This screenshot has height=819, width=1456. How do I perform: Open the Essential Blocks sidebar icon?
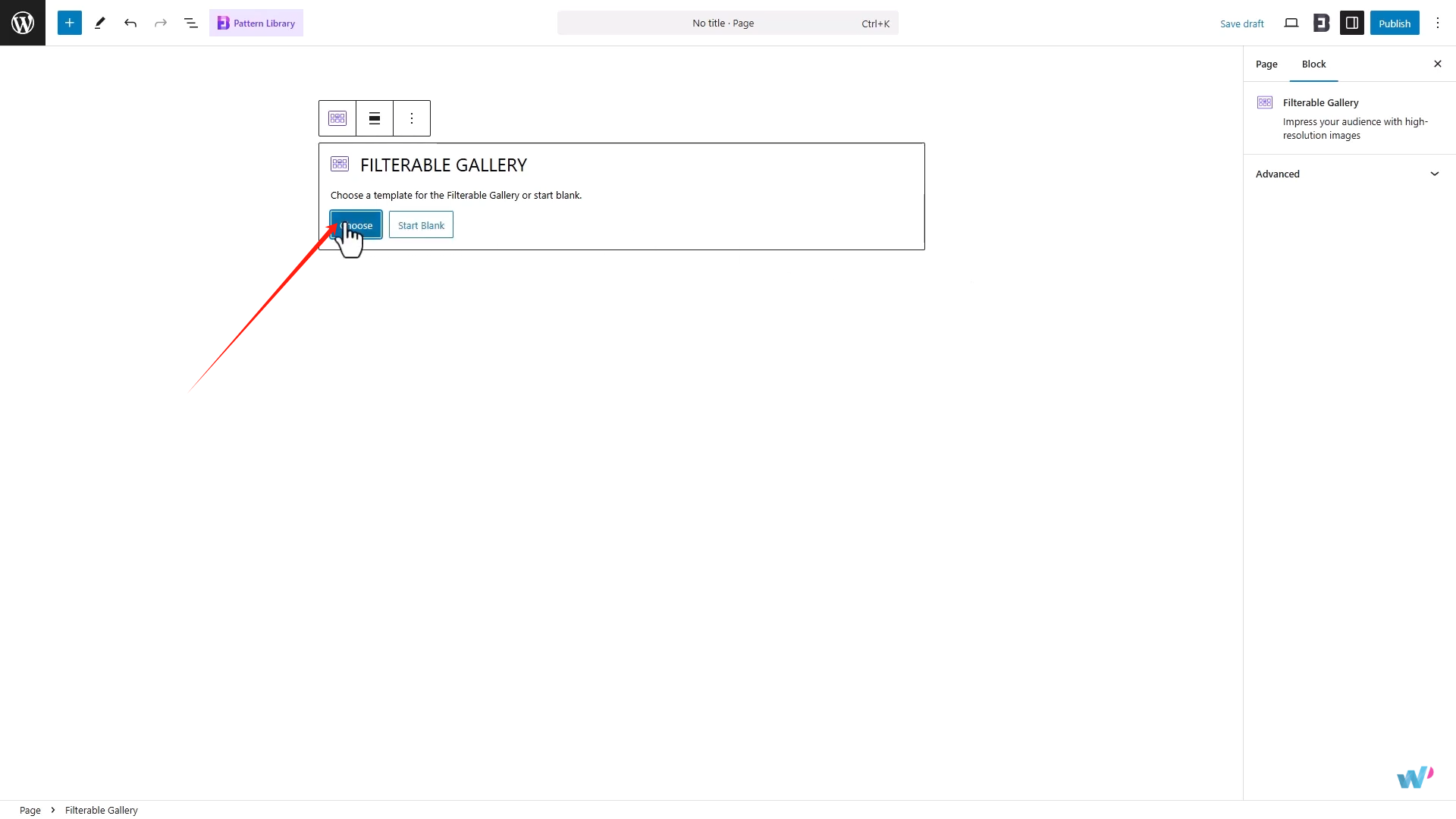pos(1321,23)
